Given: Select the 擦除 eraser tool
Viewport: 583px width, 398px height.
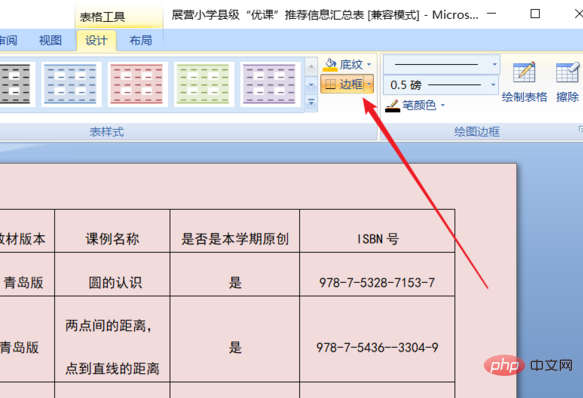Looking at the screenshot, I should [567, 82].
